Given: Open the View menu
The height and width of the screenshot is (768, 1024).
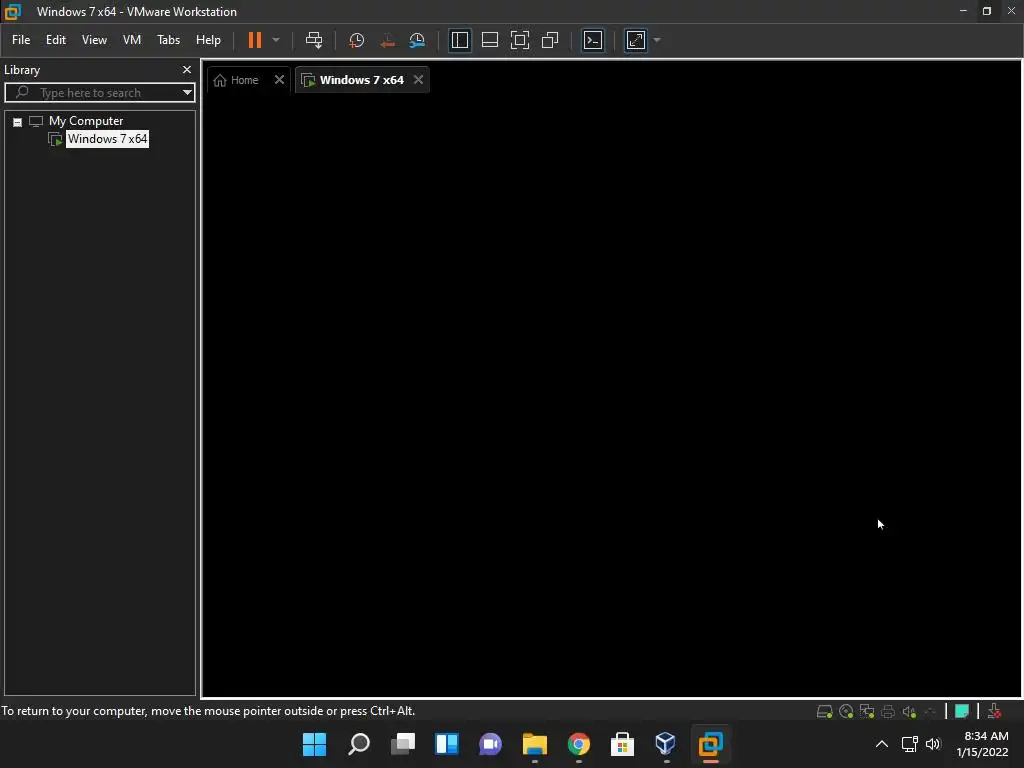Looking at the screenshot, I should pos(94,40).
